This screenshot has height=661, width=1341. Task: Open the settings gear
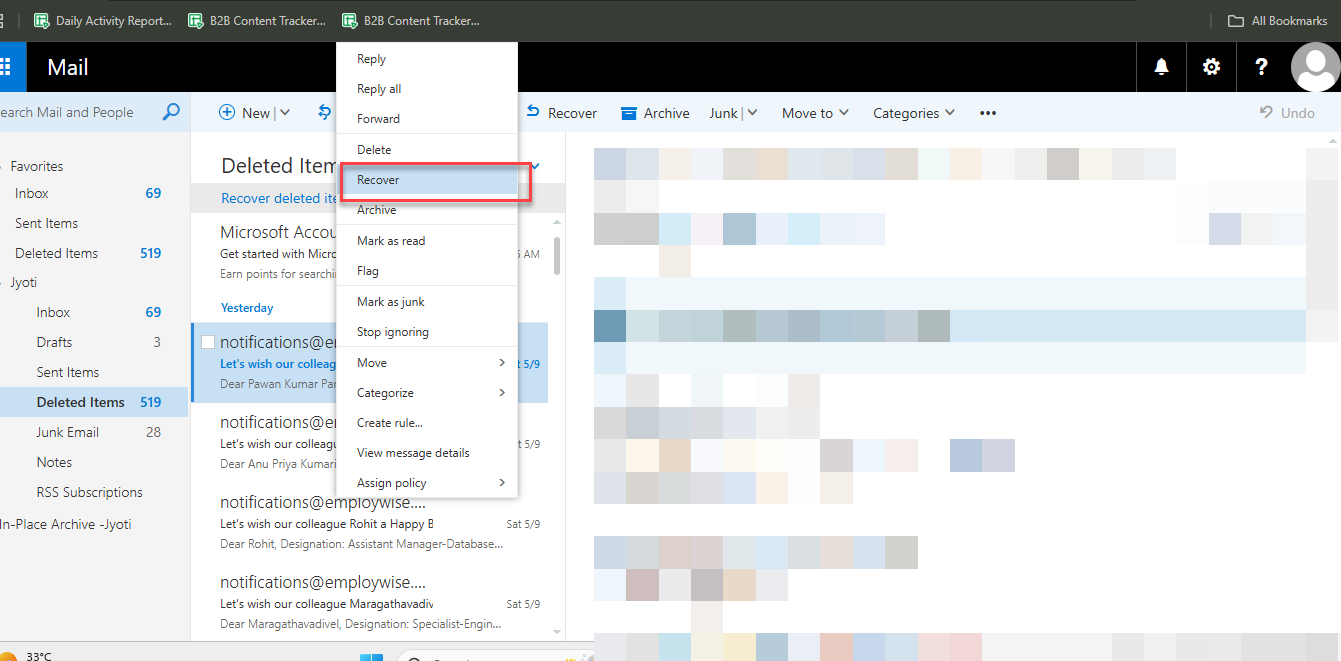coord(1211,67)
